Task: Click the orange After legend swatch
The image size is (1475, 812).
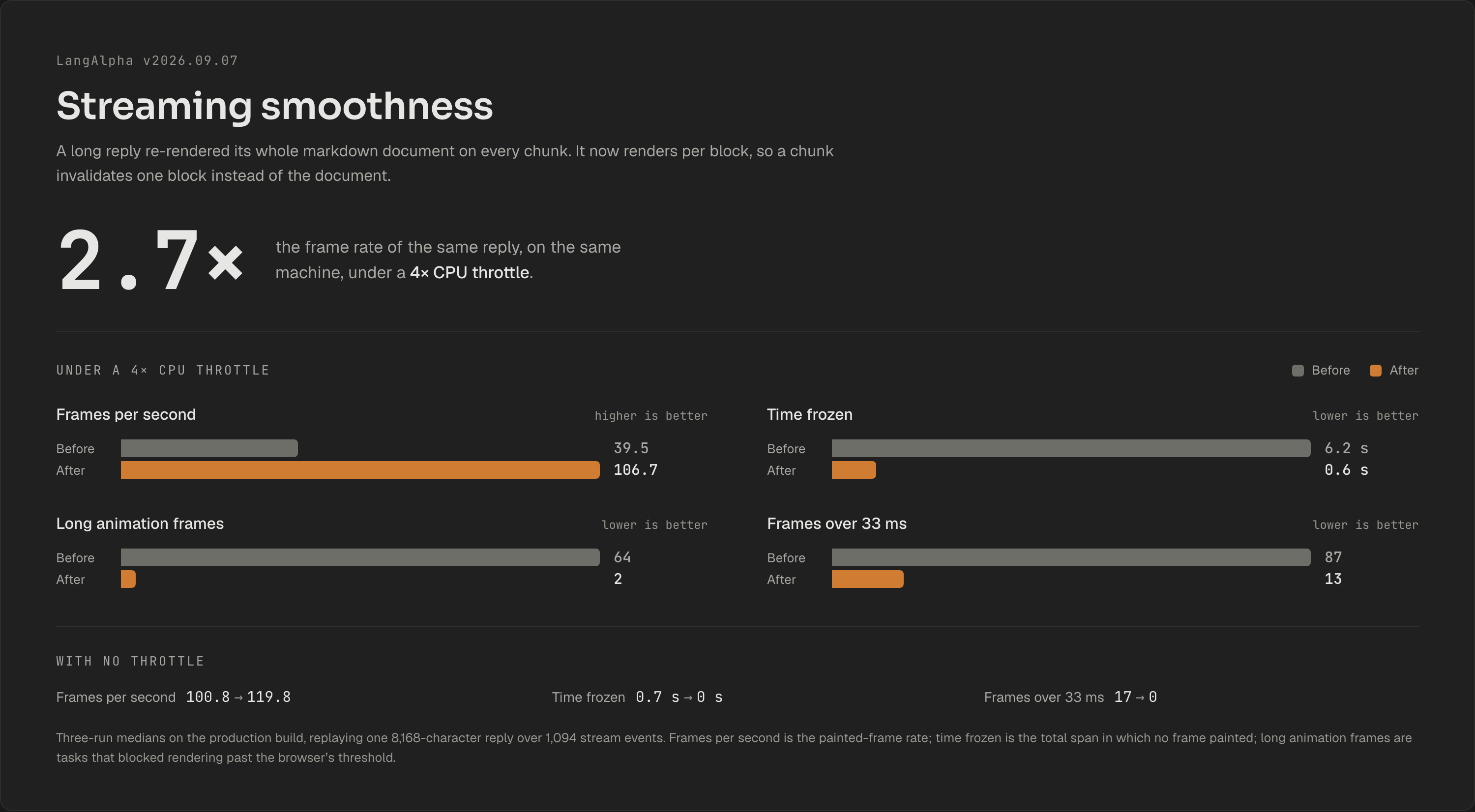Action: 1375,370
